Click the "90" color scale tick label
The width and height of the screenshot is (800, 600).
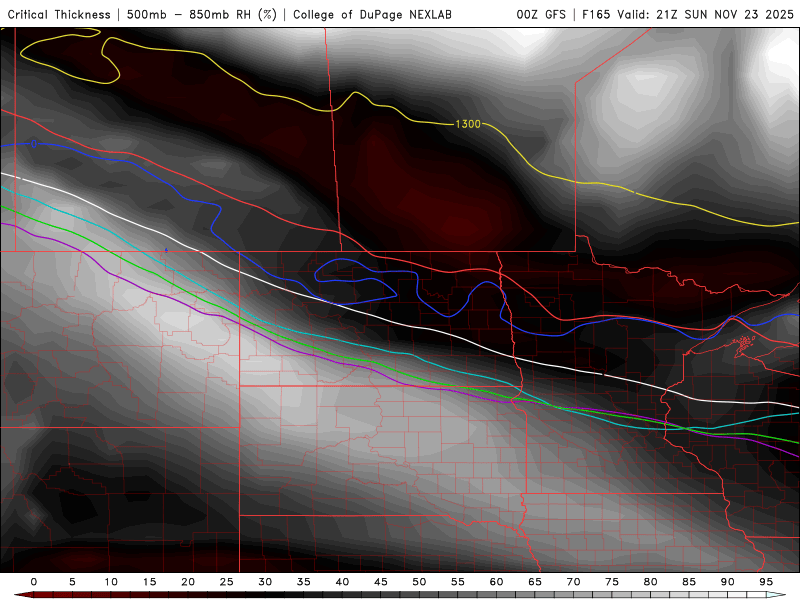click(x=728, y=582)
